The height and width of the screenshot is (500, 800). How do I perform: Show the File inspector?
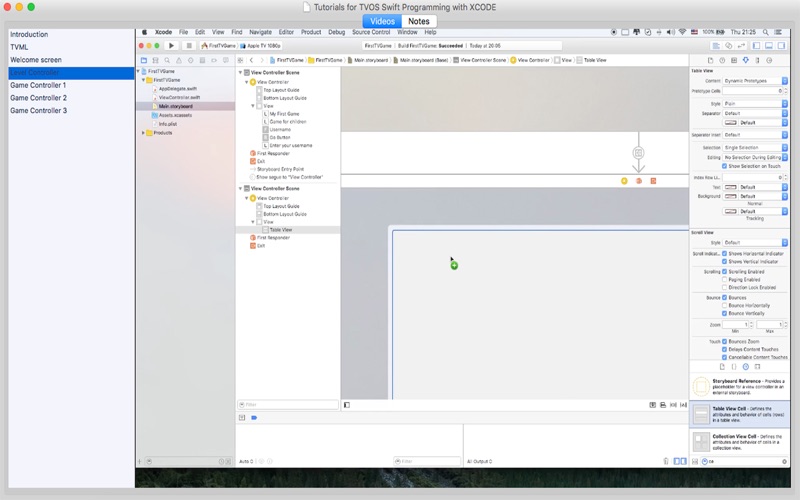pyautogui.click(x=710, y=60)
